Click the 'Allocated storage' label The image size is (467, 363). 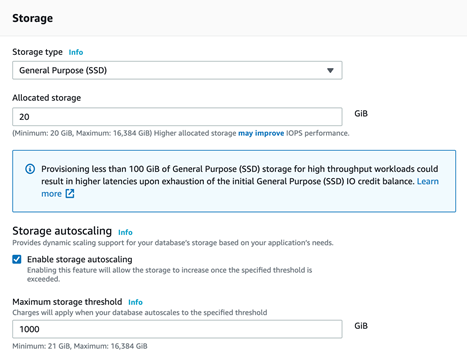[47, 98]
